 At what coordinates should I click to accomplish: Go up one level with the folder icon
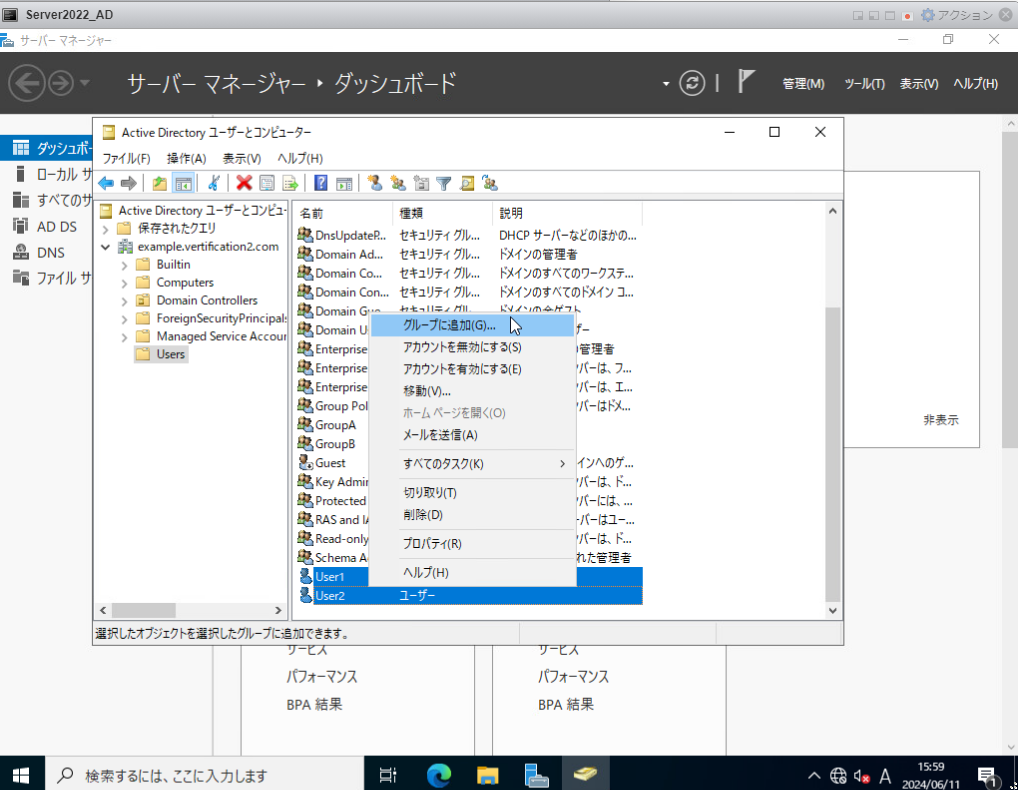[x=159, y=184]
